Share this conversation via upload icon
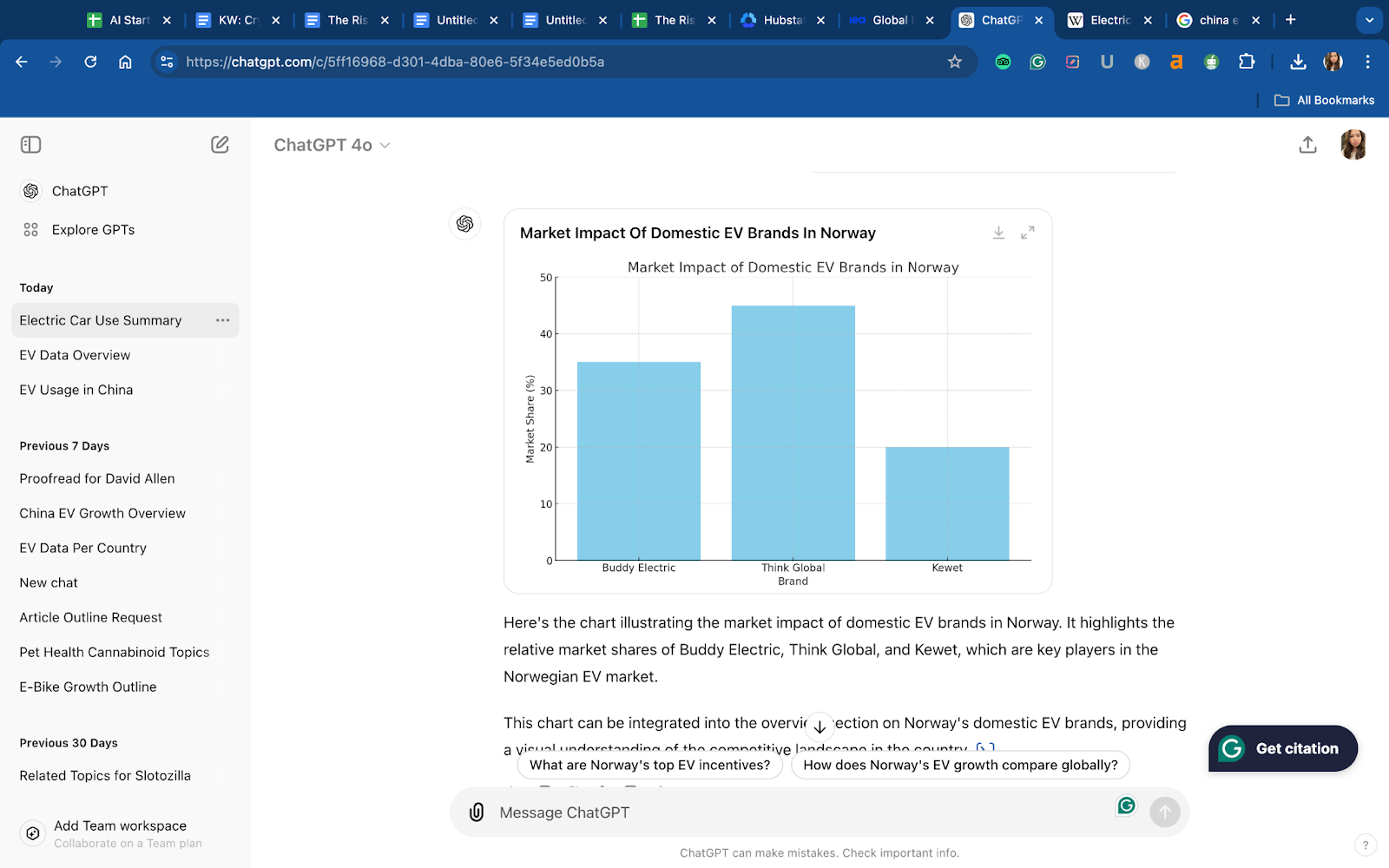Viewport: 1389px width, 868px height. point(1307,145)
